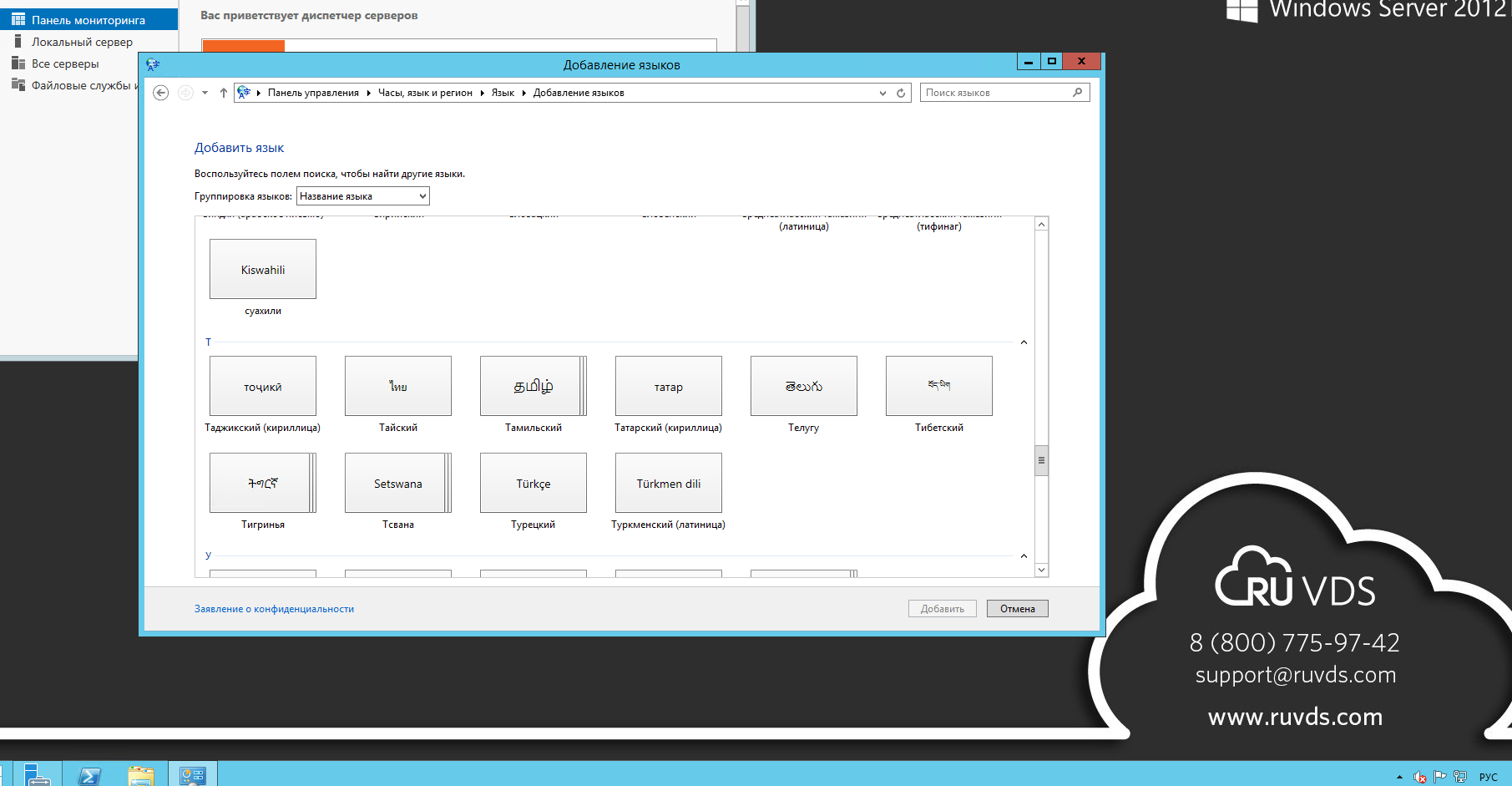Select the Türkmen dili language tile
The height and width of the screenshot is (786, 1512).
click(669, 483)
